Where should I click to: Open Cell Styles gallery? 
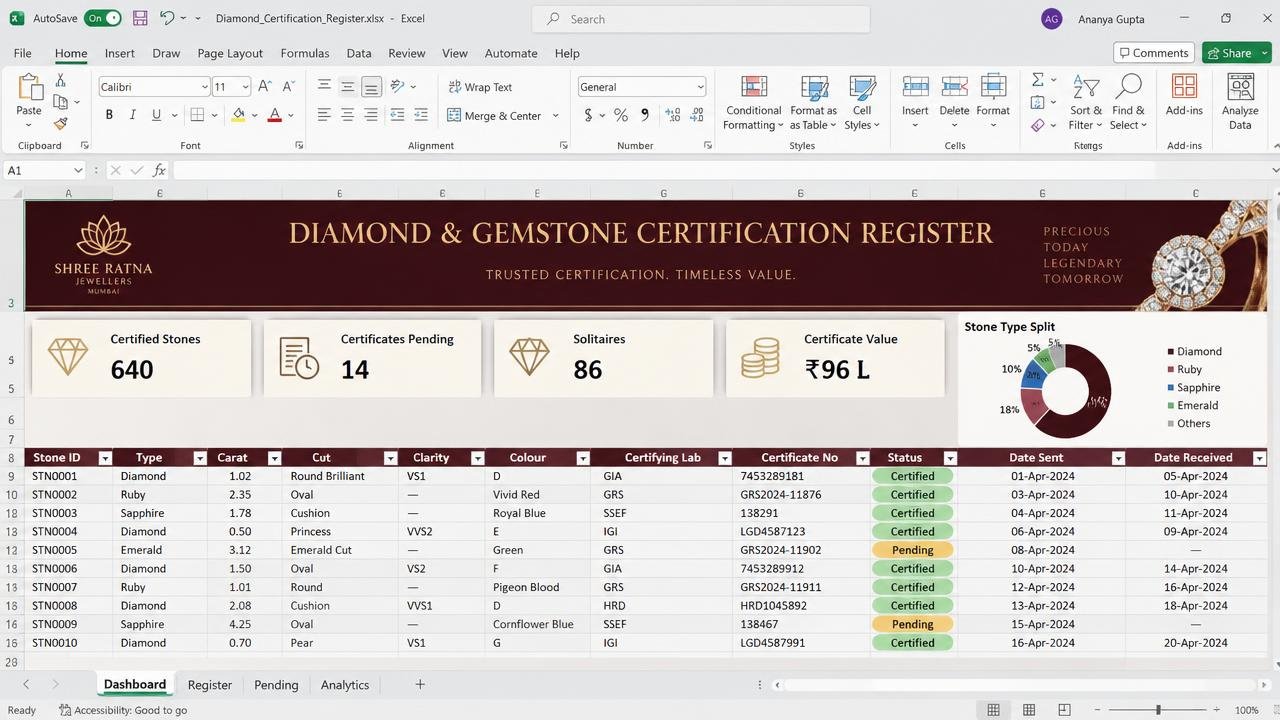tap(861, 102)
